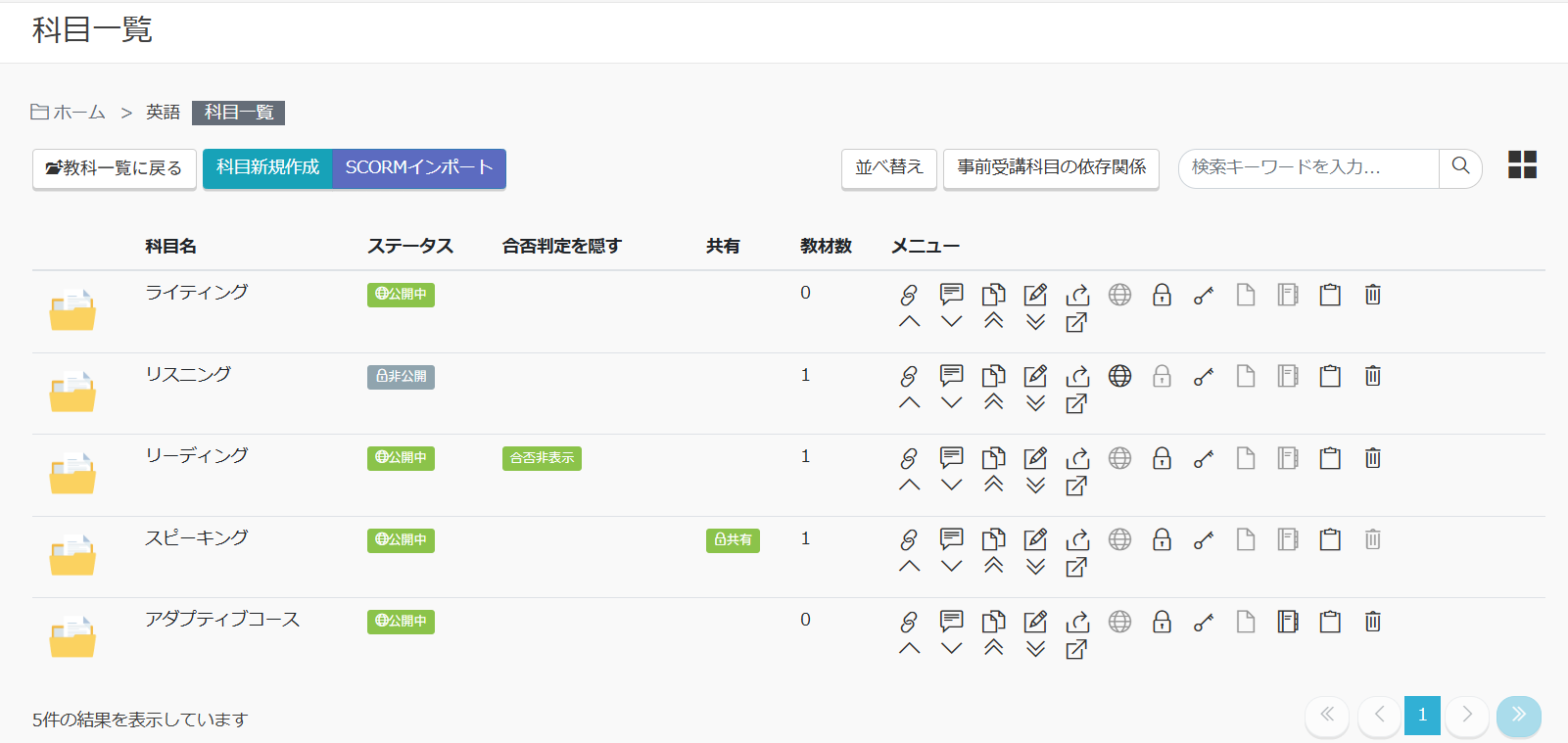Move リーディング down with single chevron
The width and height of the screenshot is (1568, 743).
[x=951, y=486]
